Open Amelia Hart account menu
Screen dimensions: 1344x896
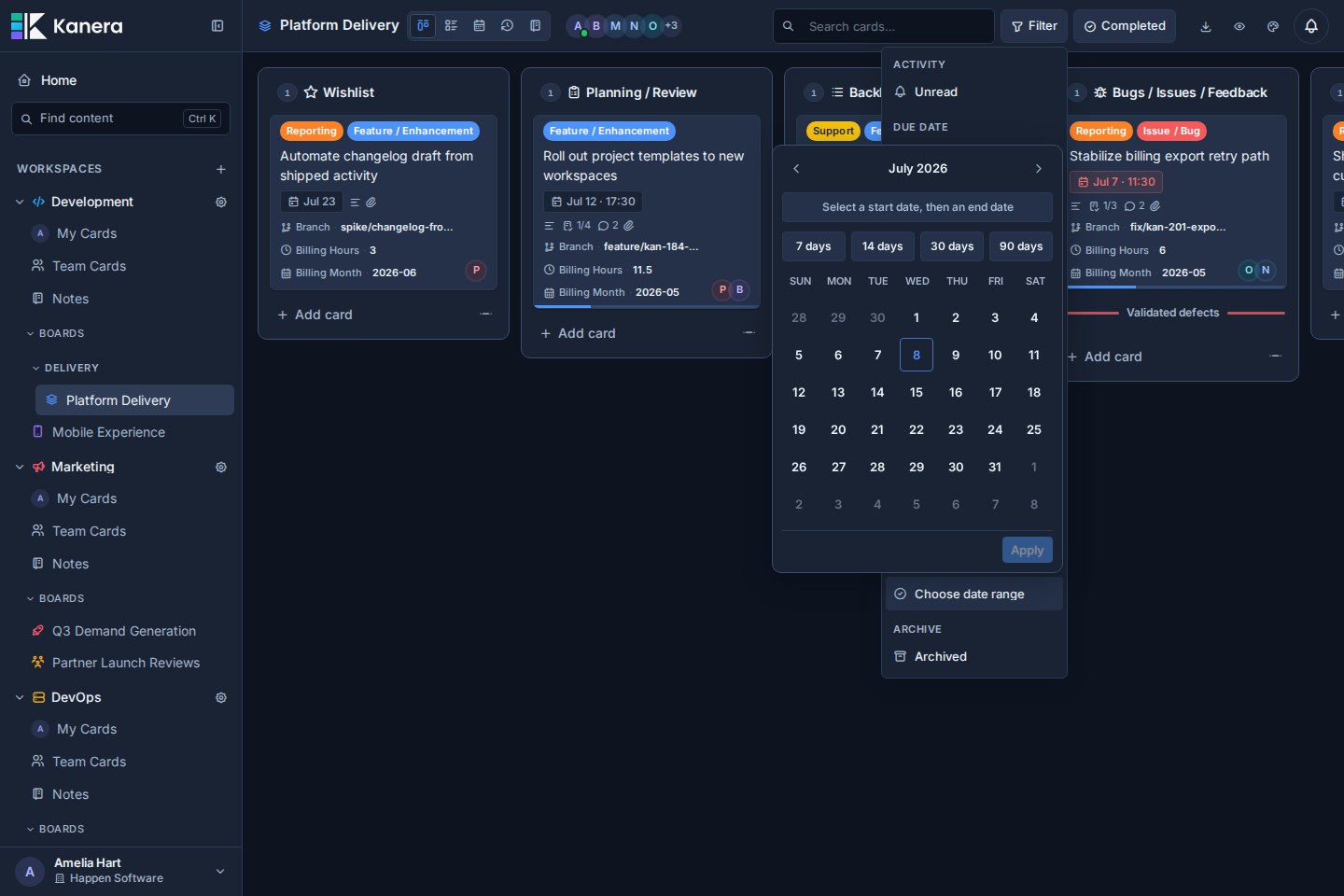point(121,872)
